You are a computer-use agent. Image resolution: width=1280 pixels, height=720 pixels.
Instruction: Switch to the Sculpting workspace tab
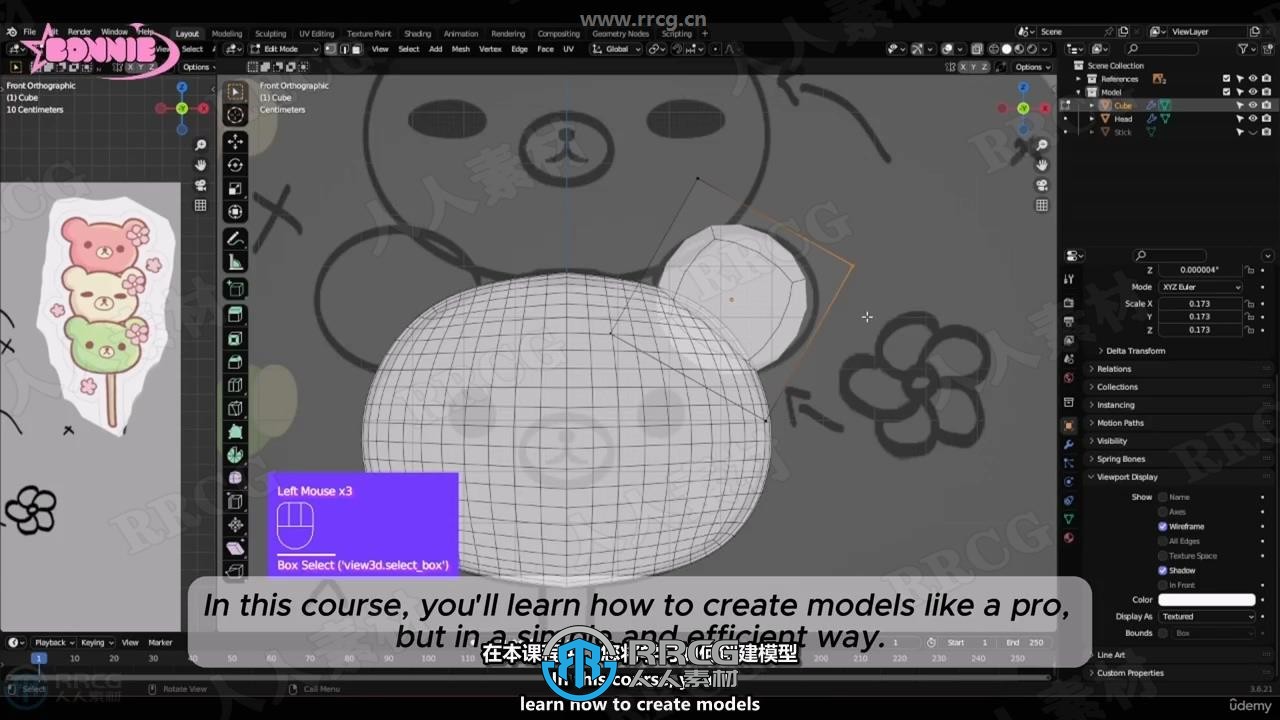click(270, 33)
